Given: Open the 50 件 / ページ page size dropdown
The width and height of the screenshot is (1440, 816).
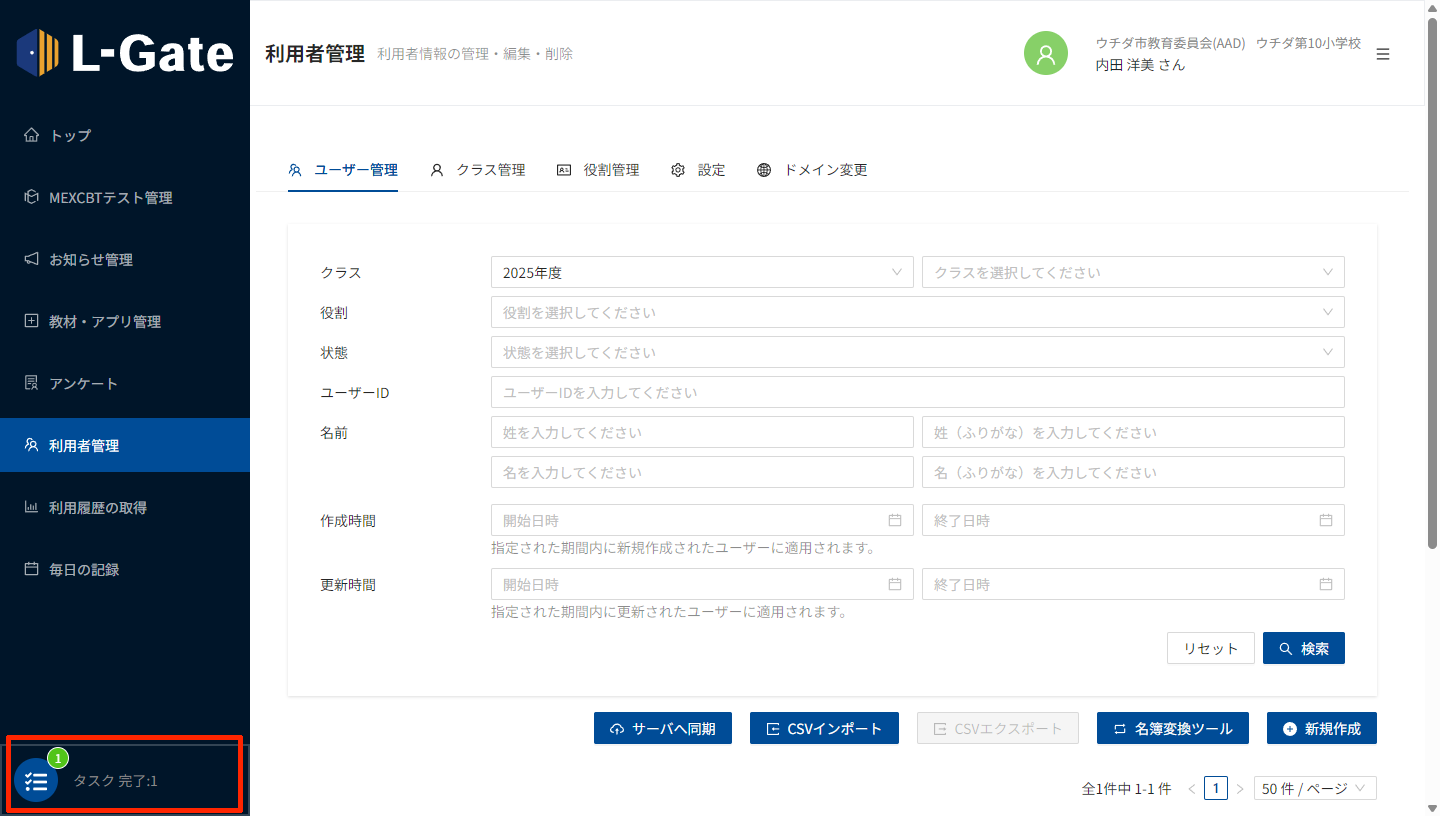Looking at the screenshot, I should 1314,788.
